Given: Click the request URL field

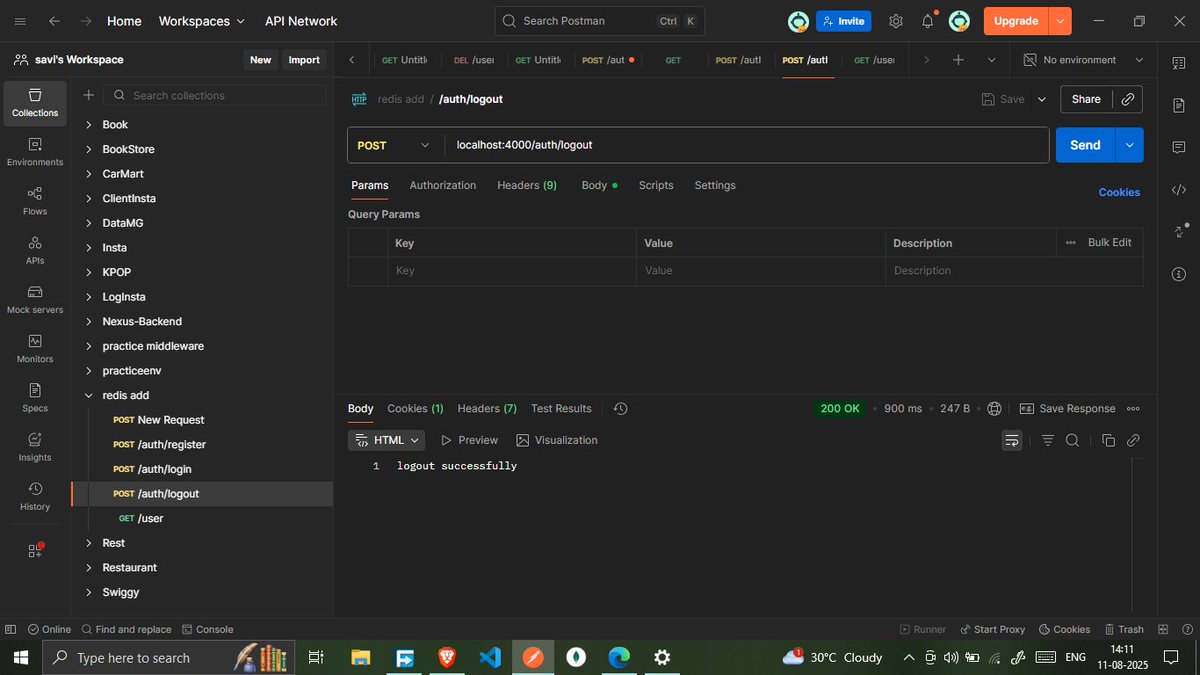Looking at the screenshot, I should (746, 145).
